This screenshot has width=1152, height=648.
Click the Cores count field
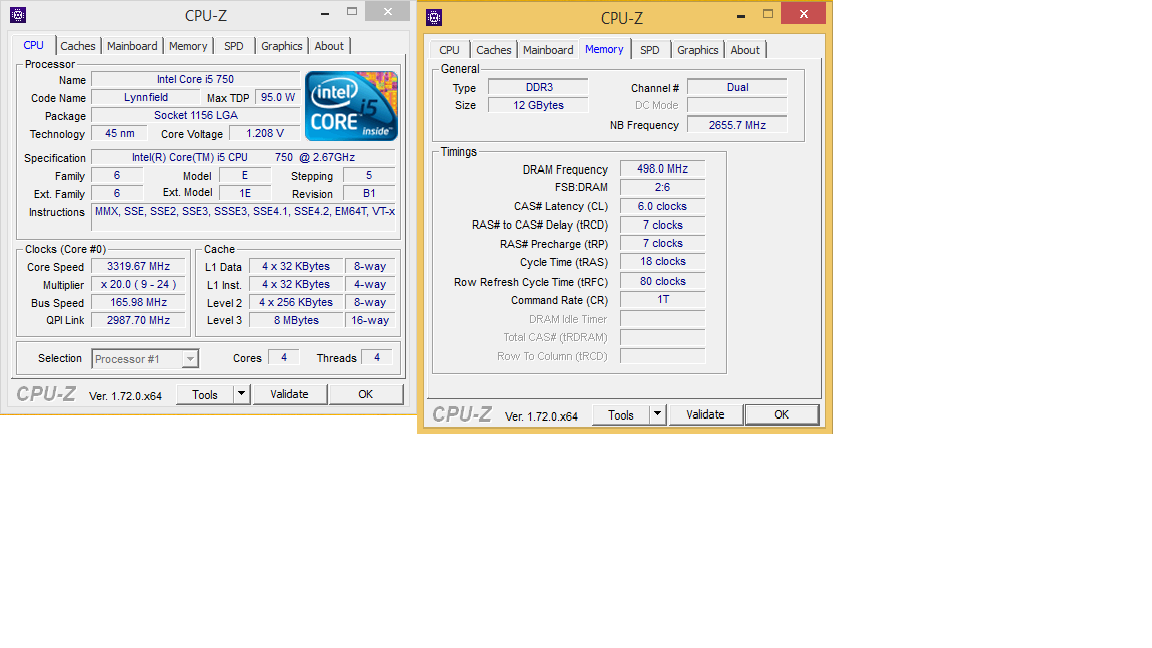284,358
